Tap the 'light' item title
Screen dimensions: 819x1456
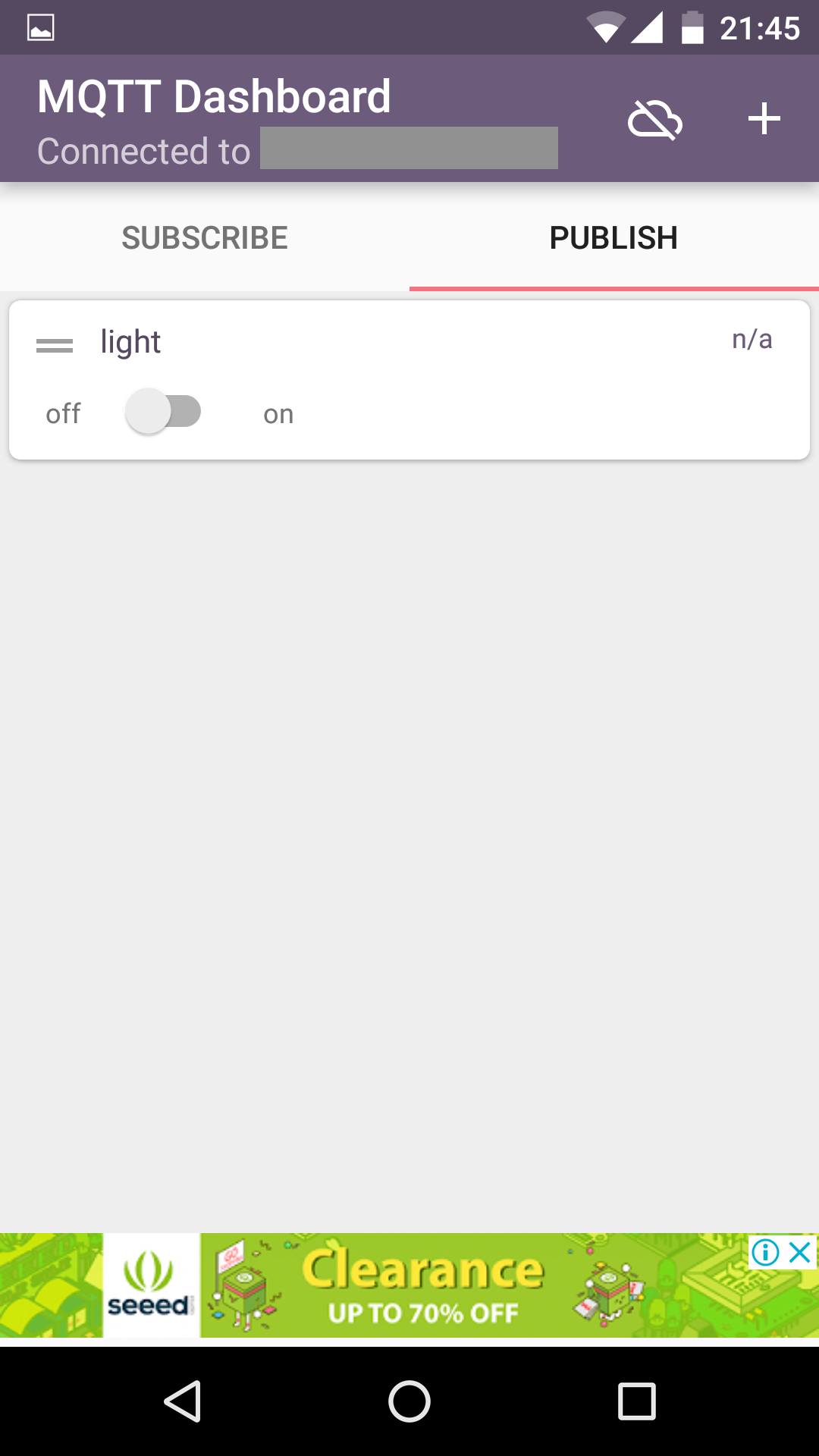tap(130, 342)
